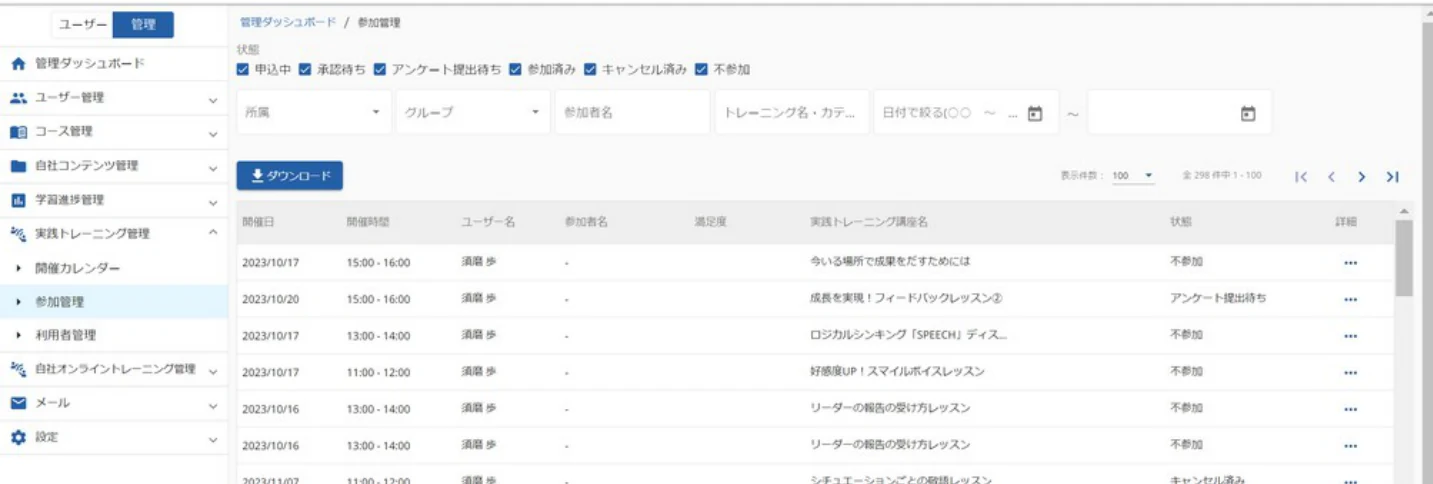Screen dimensions: 1433x484
Task: Sort by the 開催日 column header
Action: coord(257,222)
